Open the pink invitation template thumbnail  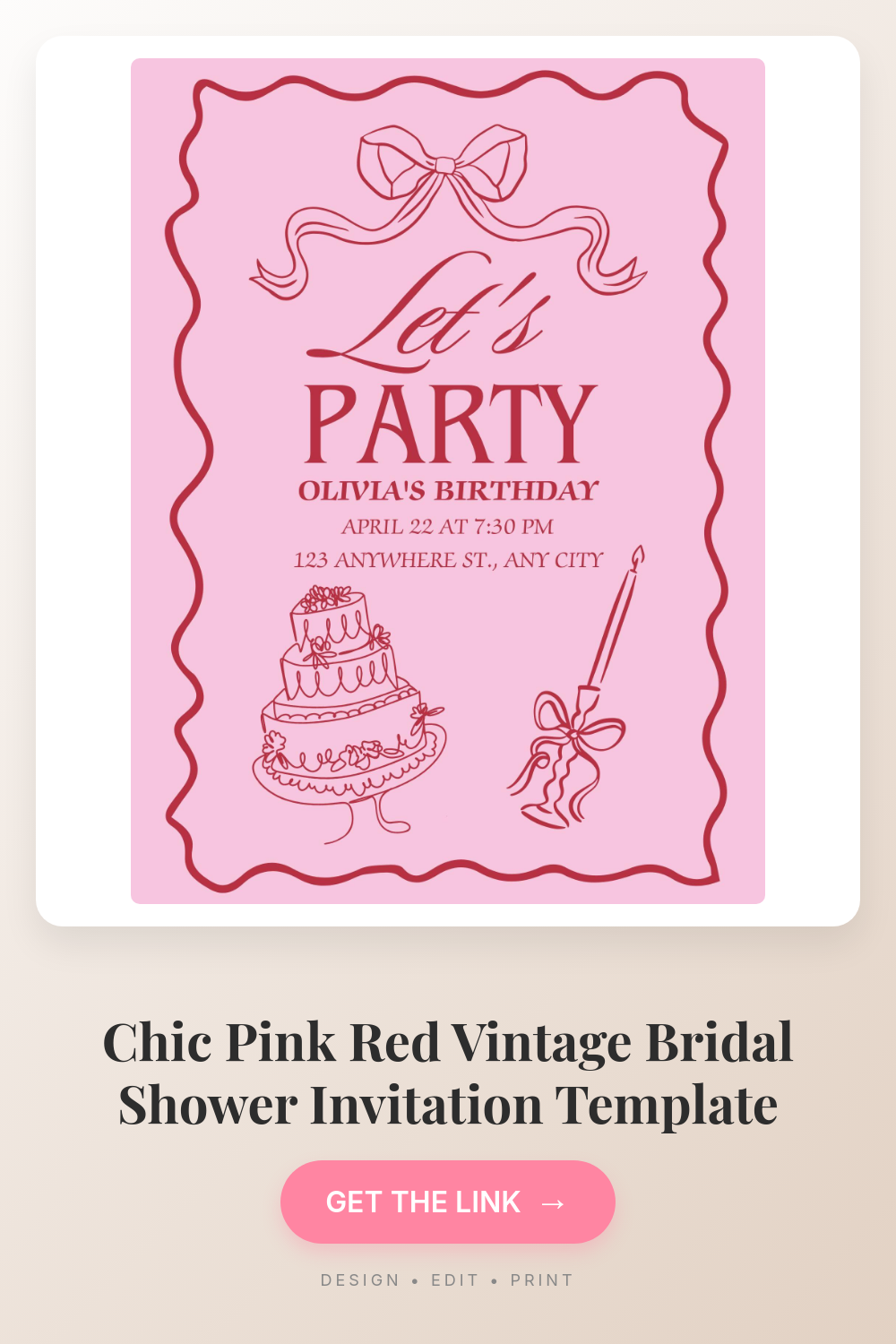[448, 481]
